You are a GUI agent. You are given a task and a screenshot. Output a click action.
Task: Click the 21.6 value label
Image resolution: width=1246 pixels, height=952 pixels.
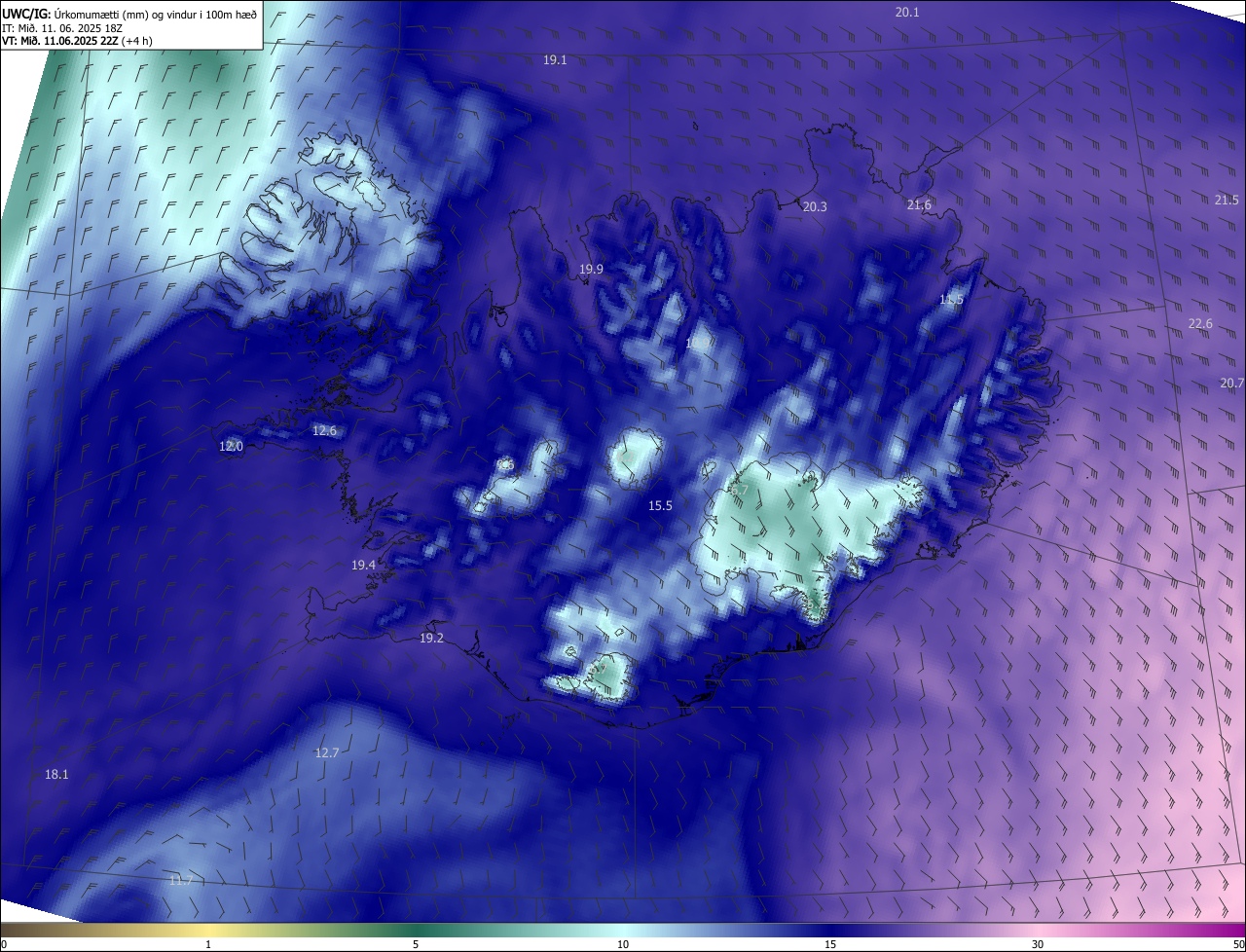tap(919, 204)
